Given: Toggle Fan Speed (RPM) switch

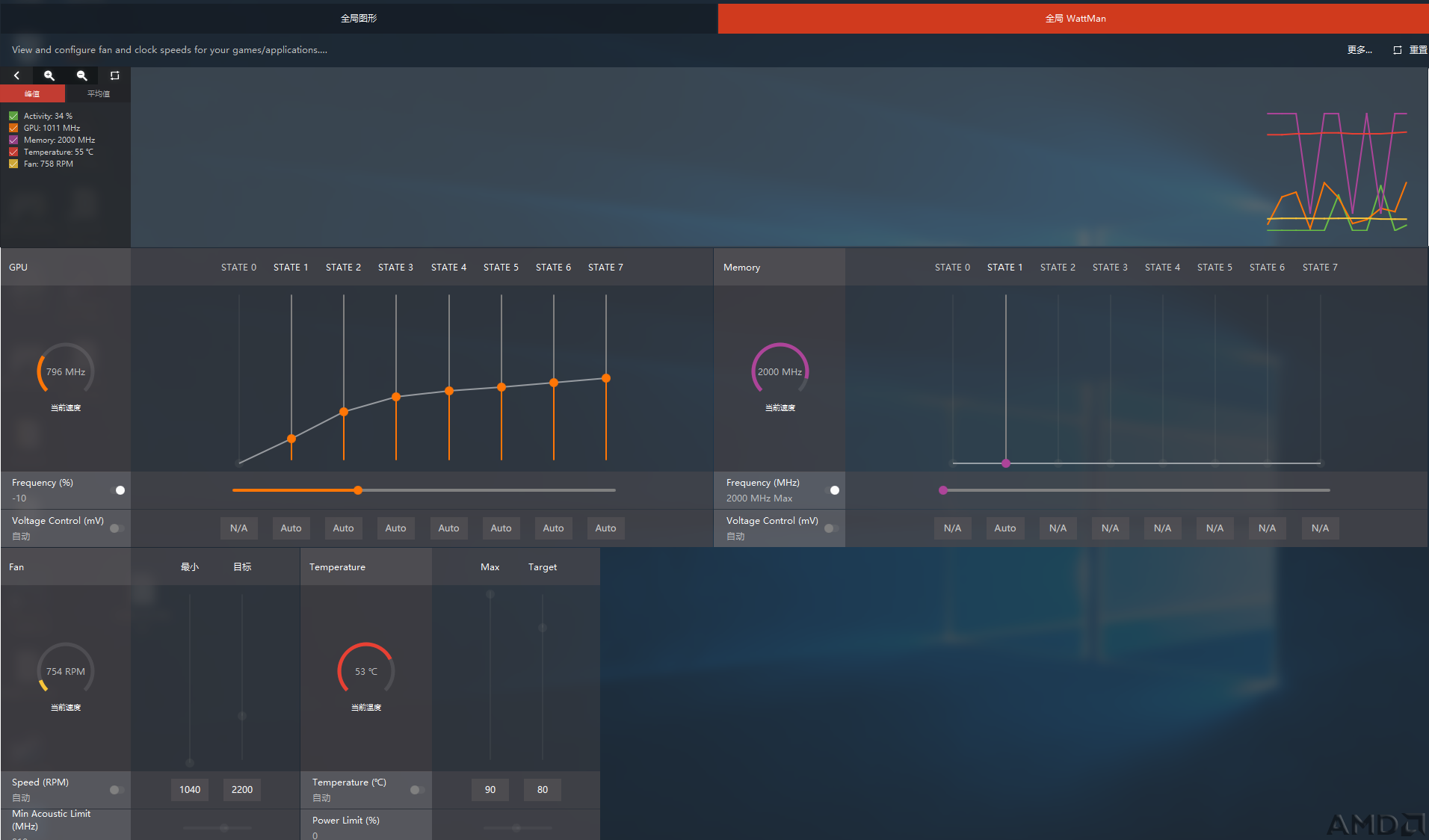Looking at the screenshot, I should coord(117,790).
